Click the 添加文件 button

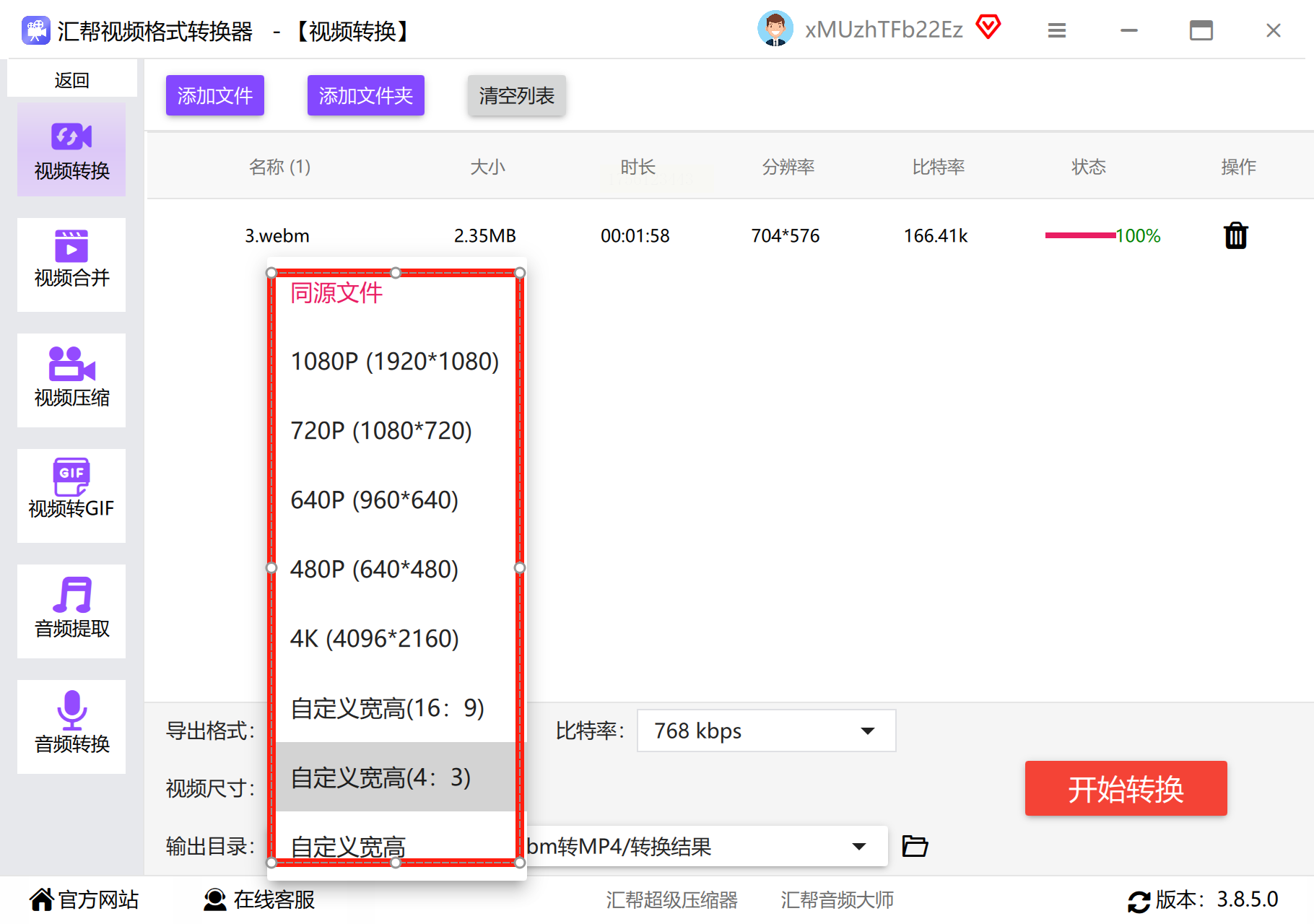coord(215,95)
